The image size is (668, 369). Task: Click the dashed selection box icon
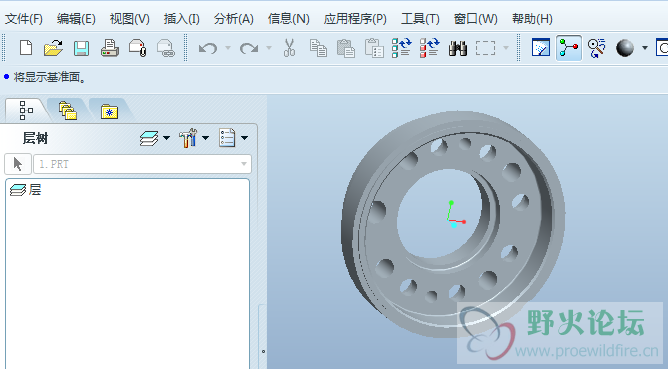click(x=485, y=48)
